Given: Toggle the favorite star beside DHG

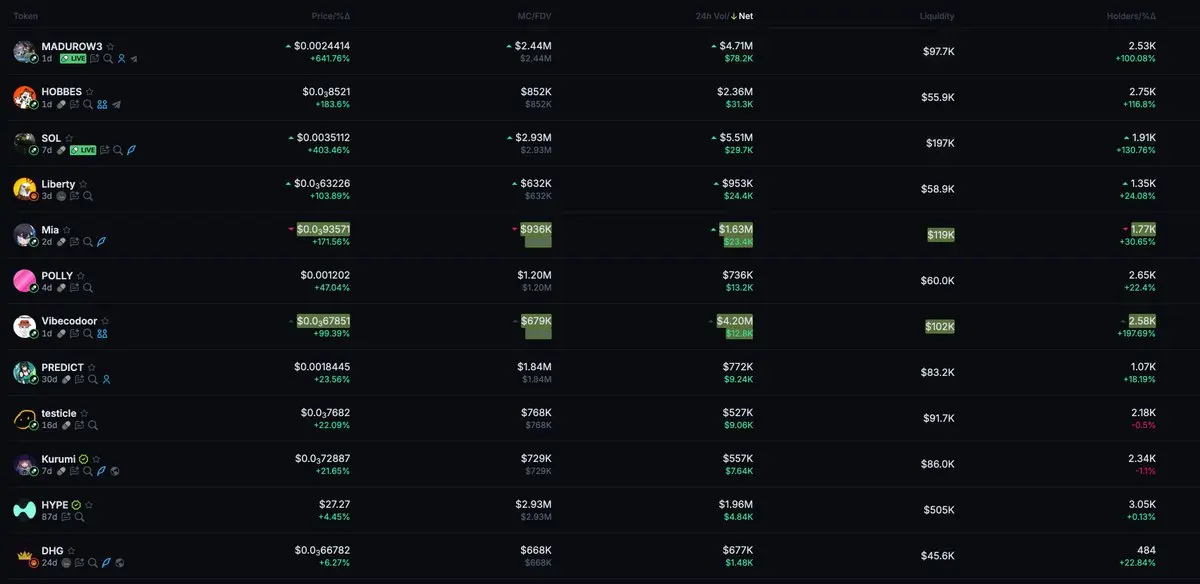Looking at the screenshot, I should (x=71, y=550).
